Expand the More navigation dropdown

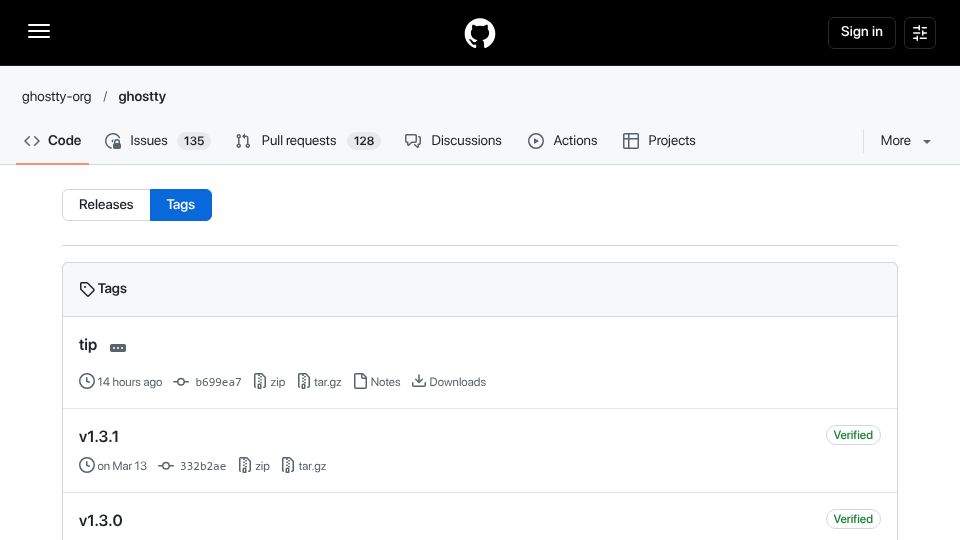[x=906, y=141]
